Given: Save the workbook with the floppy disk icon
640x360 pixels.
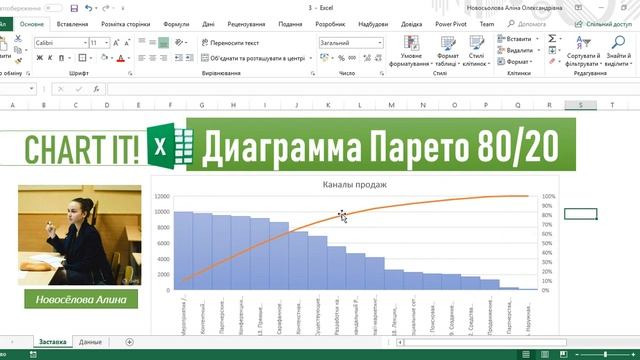Looking at the screenshot, I should [74, 8].
